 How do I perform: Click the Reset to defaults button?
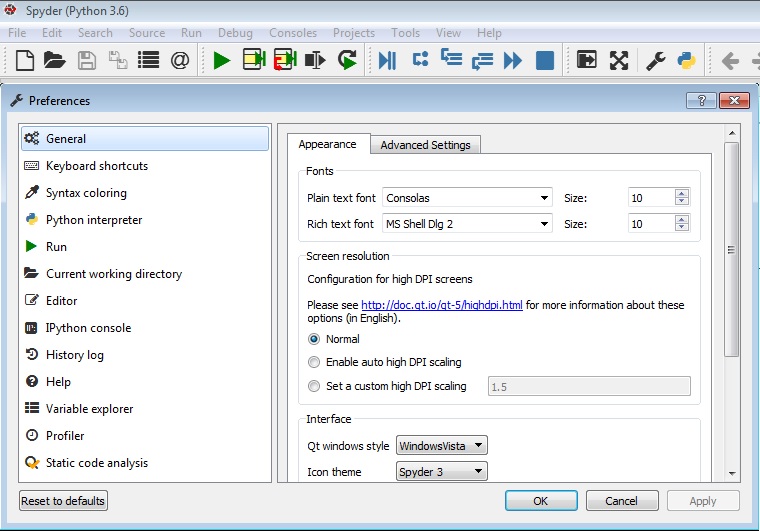[x=63, y=500]
